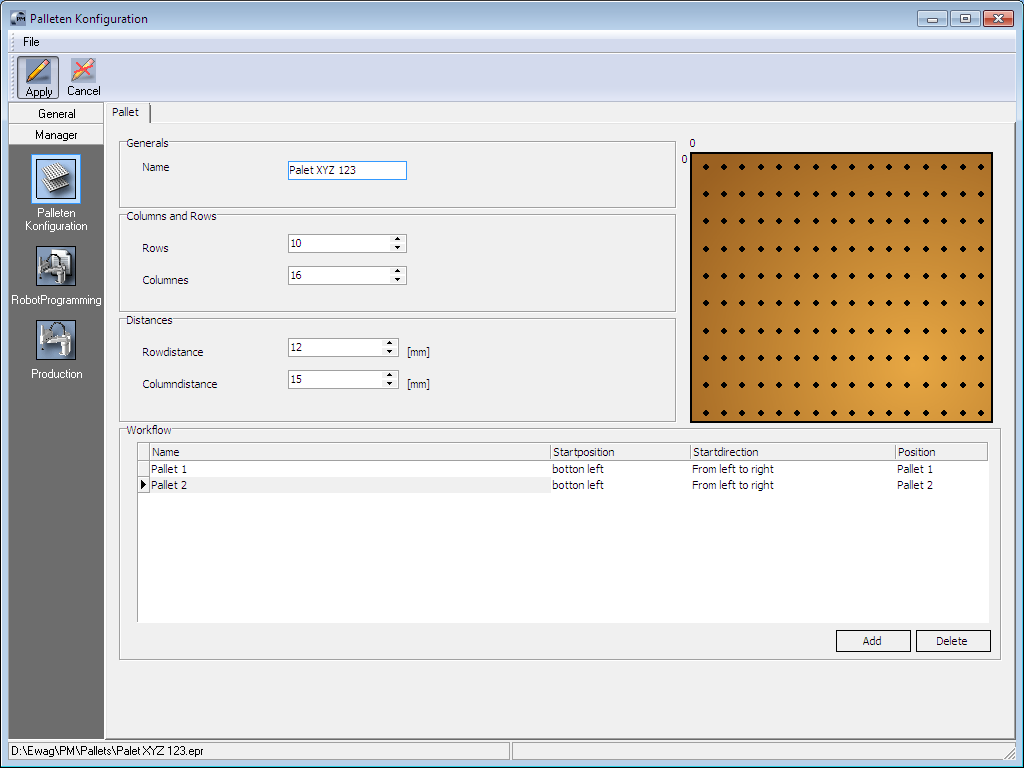Switch to the General sidebar section
This screenshot has width=1024, height=768.
click(x=56, y=114)
